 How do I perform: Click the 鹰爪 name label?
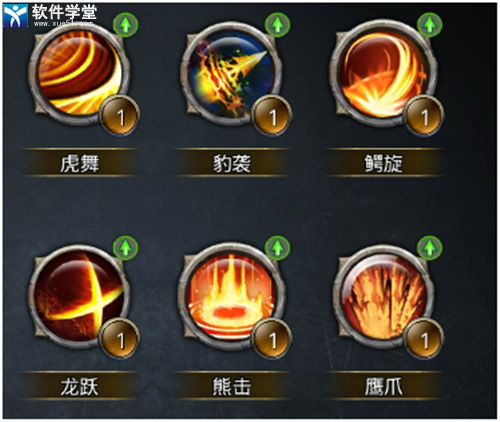[x=384, y=386]
